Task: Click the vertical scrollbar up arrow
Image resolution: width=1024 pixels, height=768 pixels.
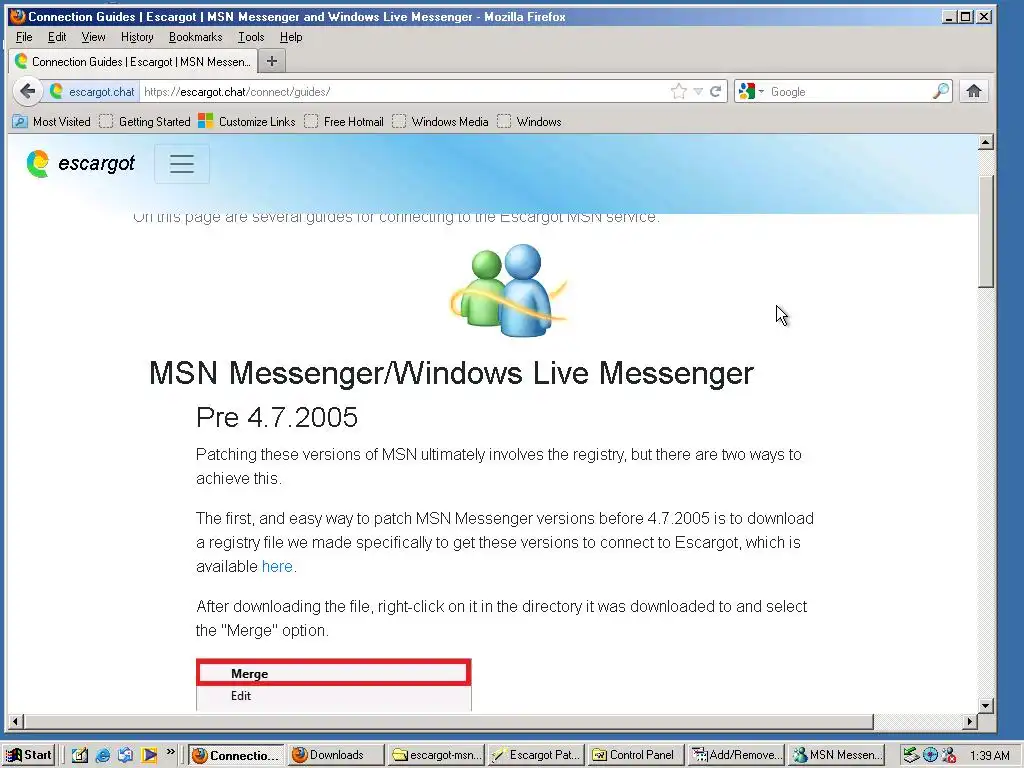Action: click(985, 142)
